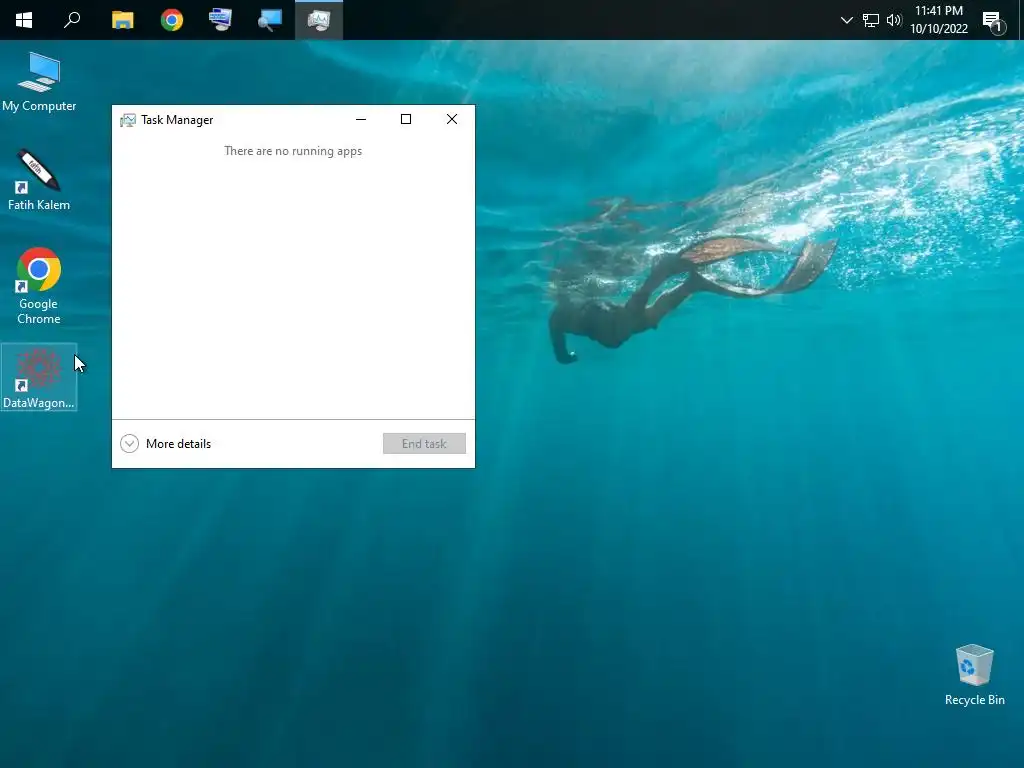Launch File Explorer from taskbar

point(122,20)
